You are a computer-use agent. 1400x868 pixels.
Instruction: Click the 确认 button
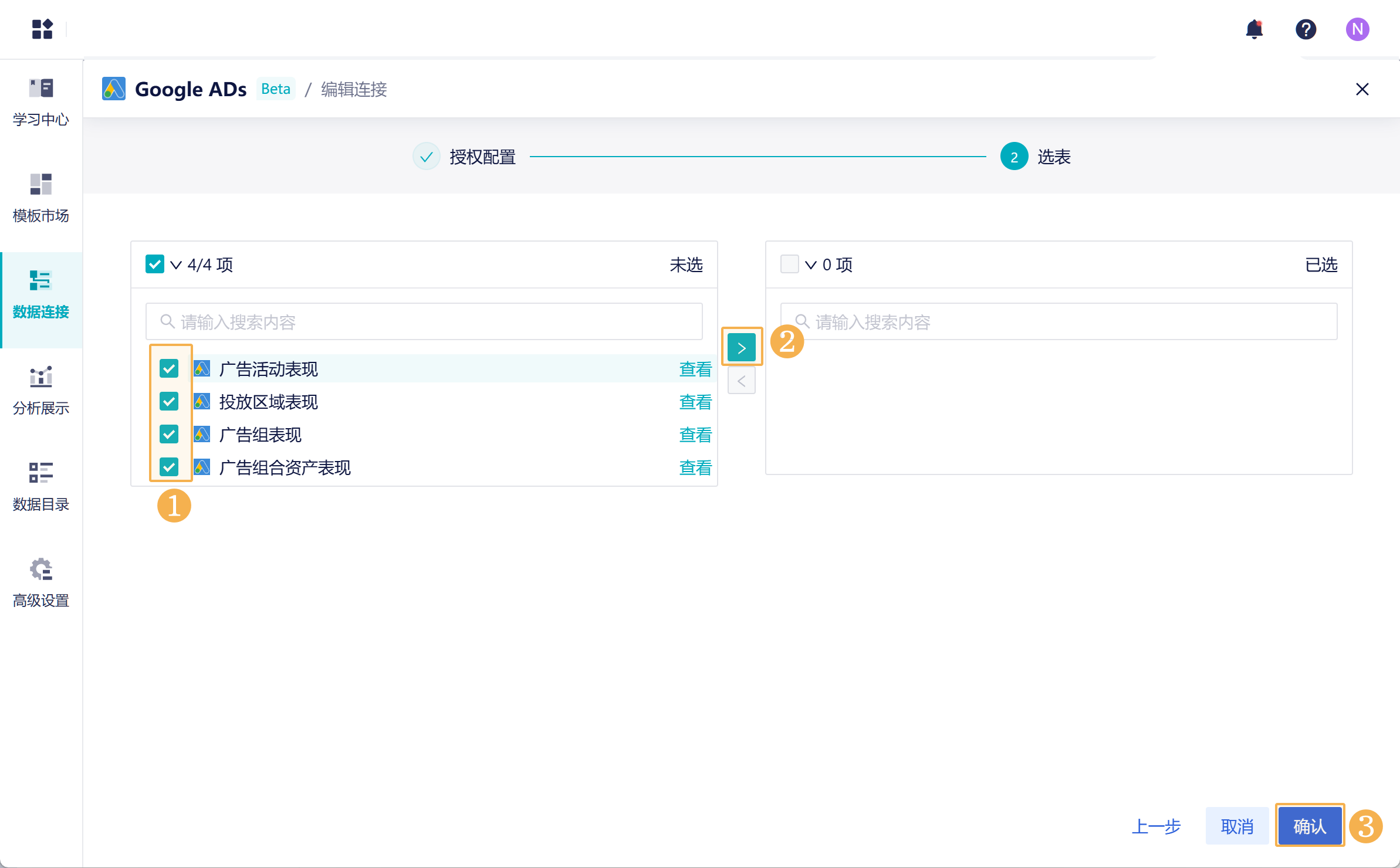(1310, 825)
